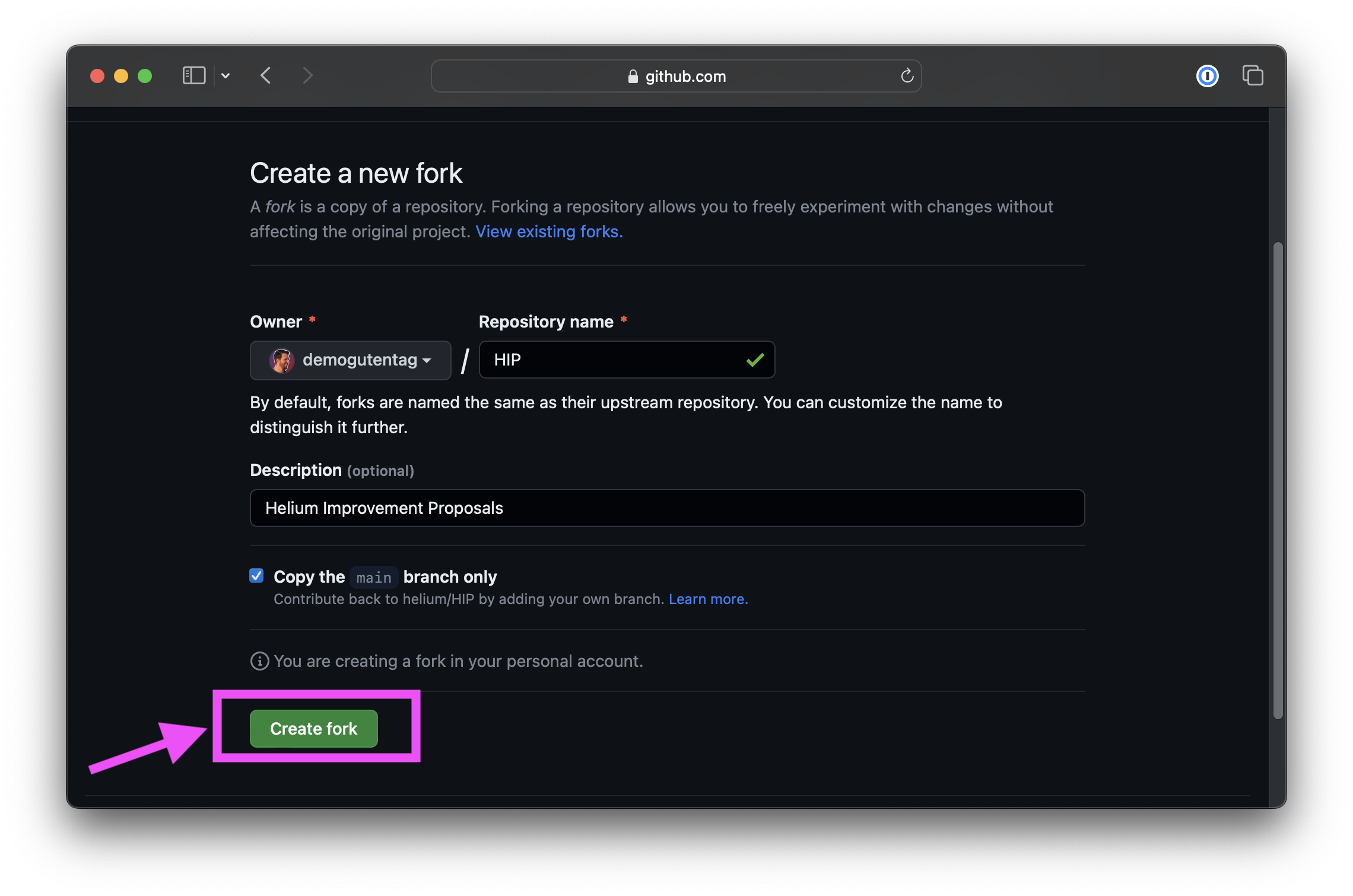Viewport: 1353px width, 896px height.
Task: Open the Learn more link
Action: [708, 599]
